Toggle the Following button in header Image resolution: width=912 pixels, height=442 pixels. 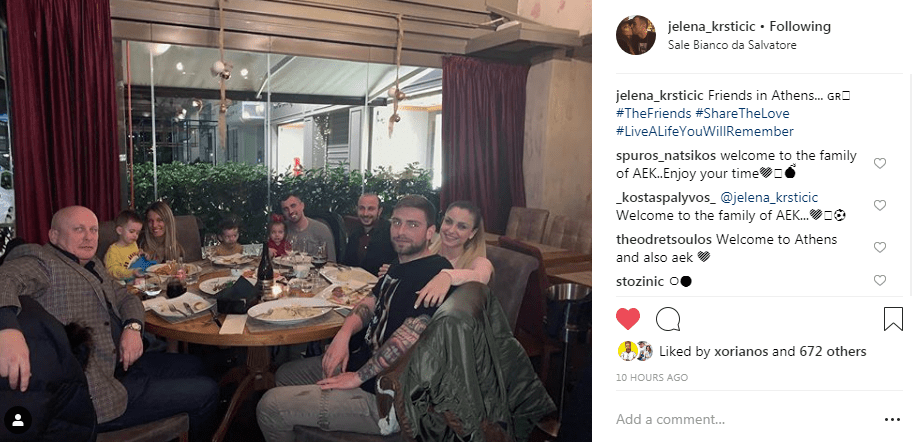(800, 26)
